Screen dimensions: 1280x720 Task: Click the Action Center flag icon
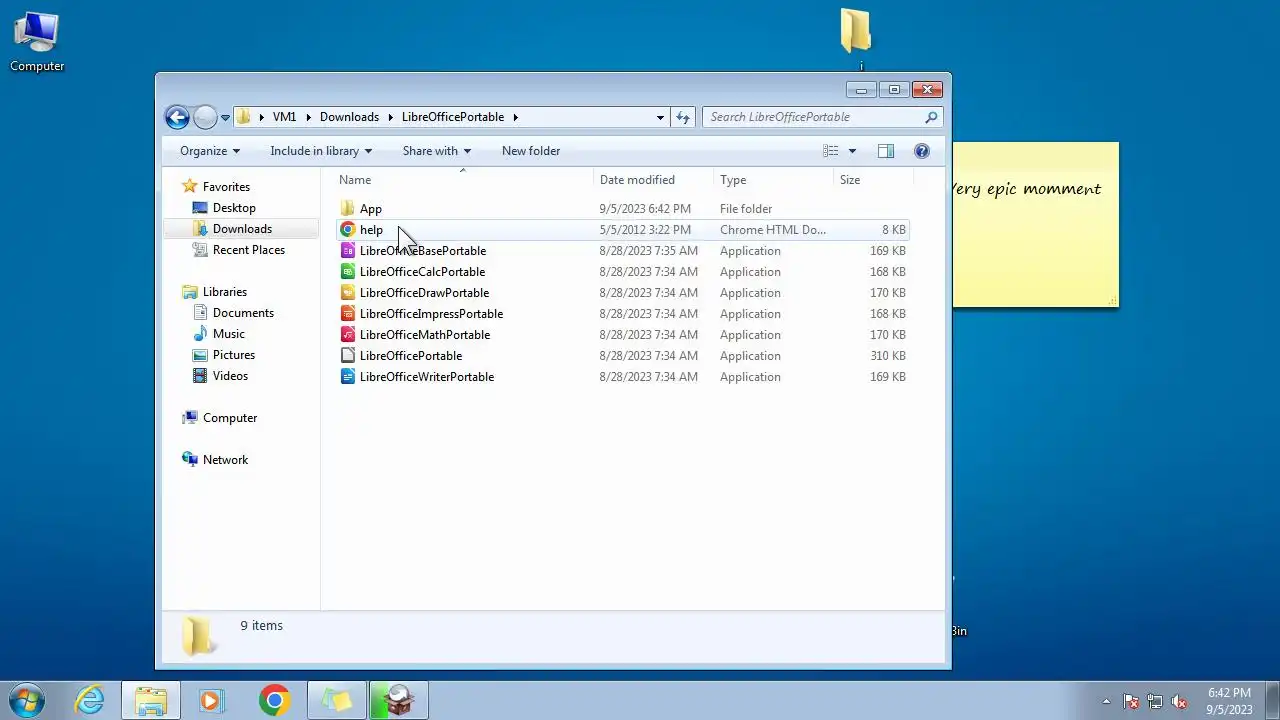(x=1131, y=701)
